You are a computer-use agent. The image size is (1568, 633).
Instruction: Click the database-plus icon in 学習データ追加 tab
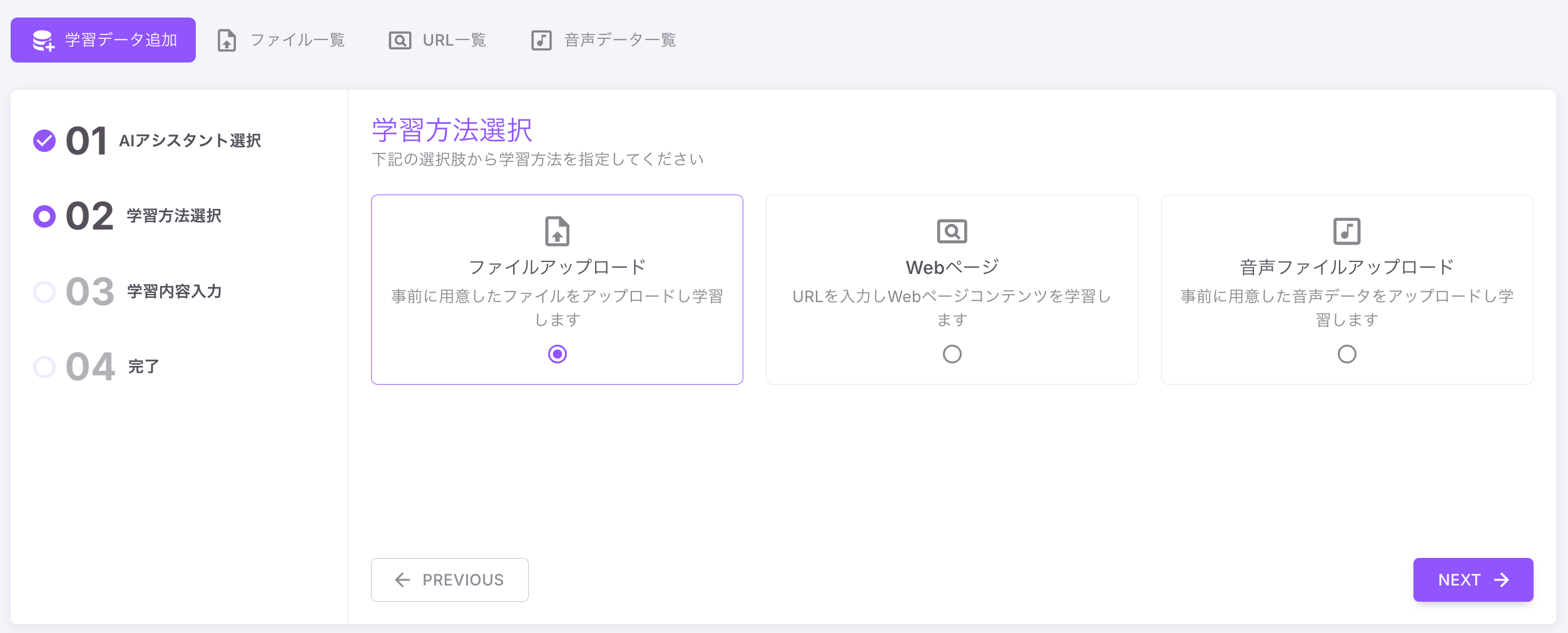click(x=44, y=41)
